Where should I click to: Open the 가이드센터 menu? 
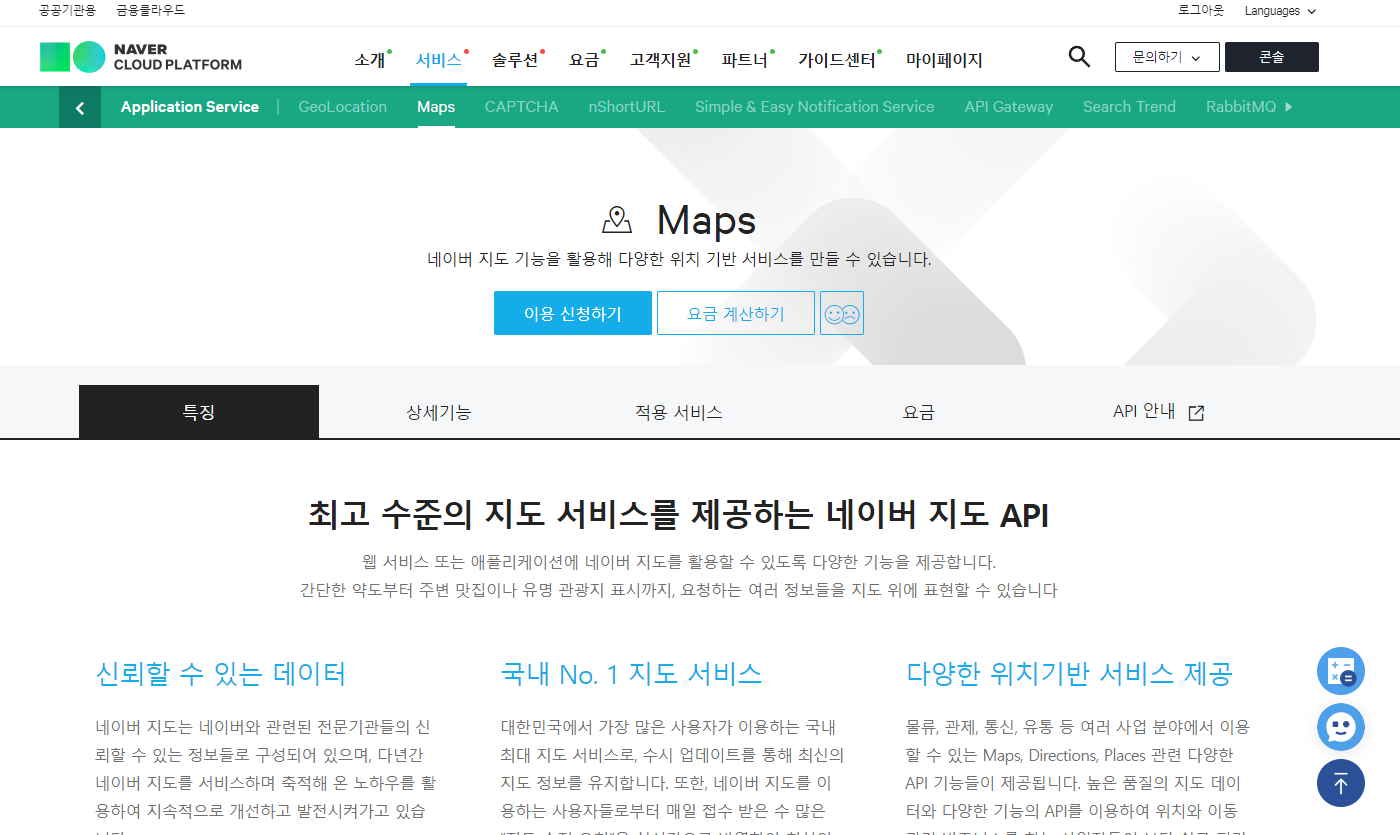coord(837,60)
